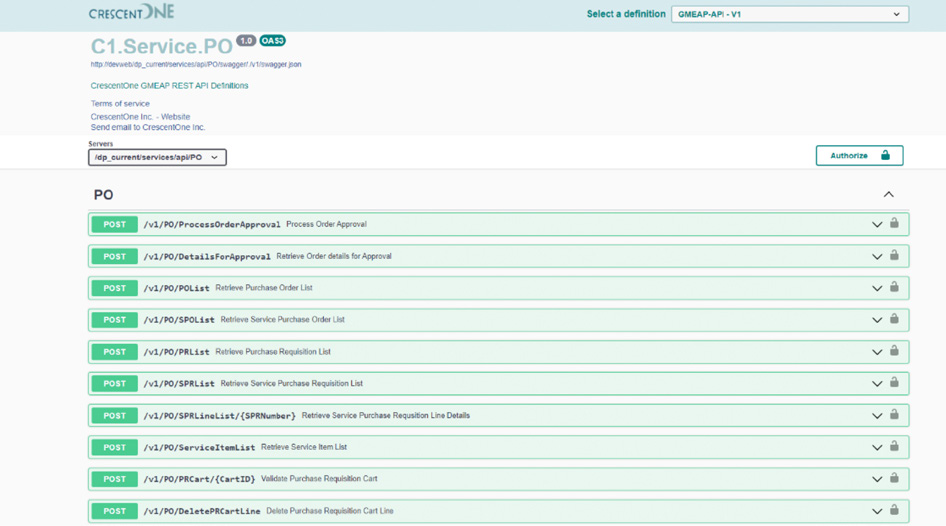This screenshot has width=946, height=526.
Task: Expand the SPRLineList endpoint chevron
Action: click(x=877, y=416)
